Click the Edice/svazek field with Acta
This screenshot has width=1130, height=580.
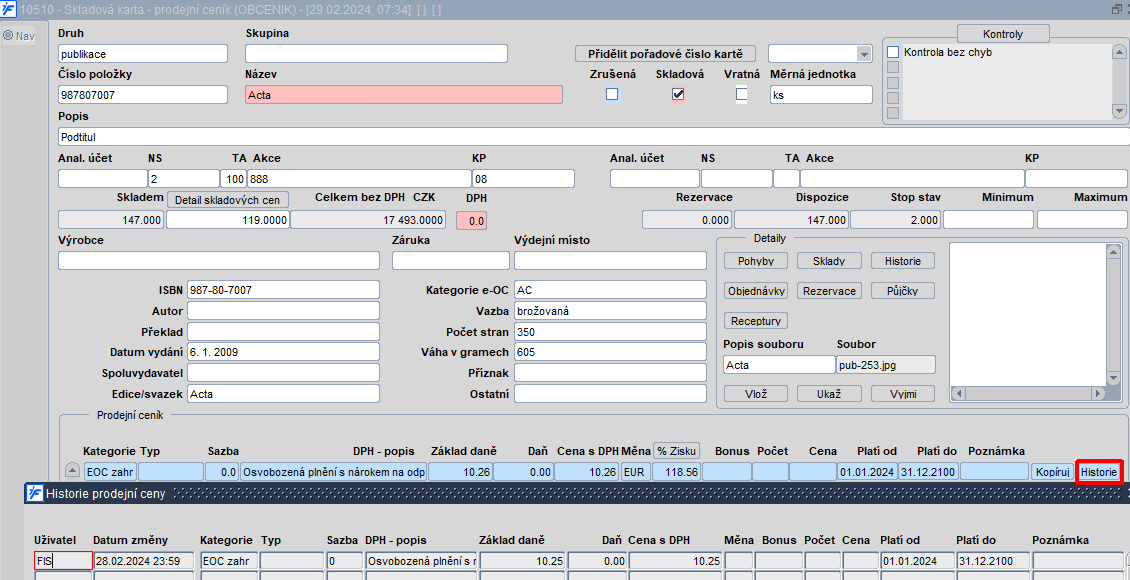[283, 394]
